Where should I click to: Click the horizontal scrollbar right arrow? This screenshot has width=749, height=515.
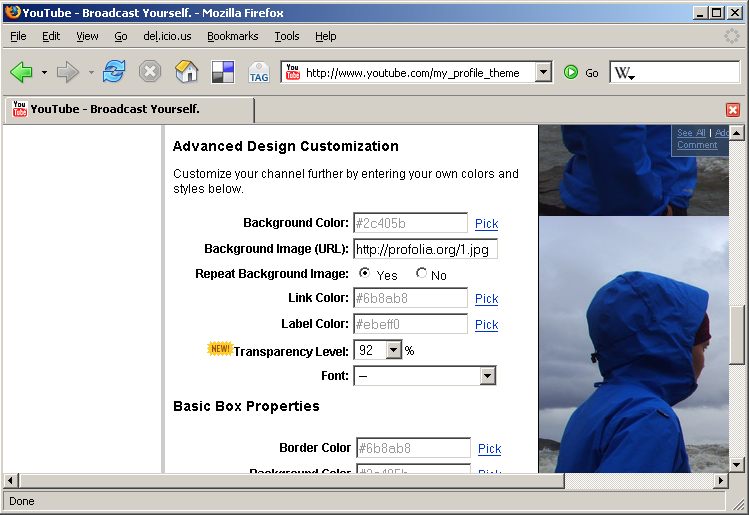pyautogui.click(x=720, y=481)
